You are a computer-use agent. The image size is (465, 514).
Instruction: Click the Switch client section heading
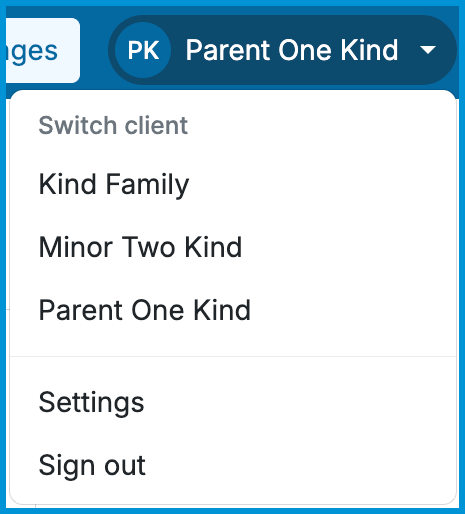[x=113, y=125]
